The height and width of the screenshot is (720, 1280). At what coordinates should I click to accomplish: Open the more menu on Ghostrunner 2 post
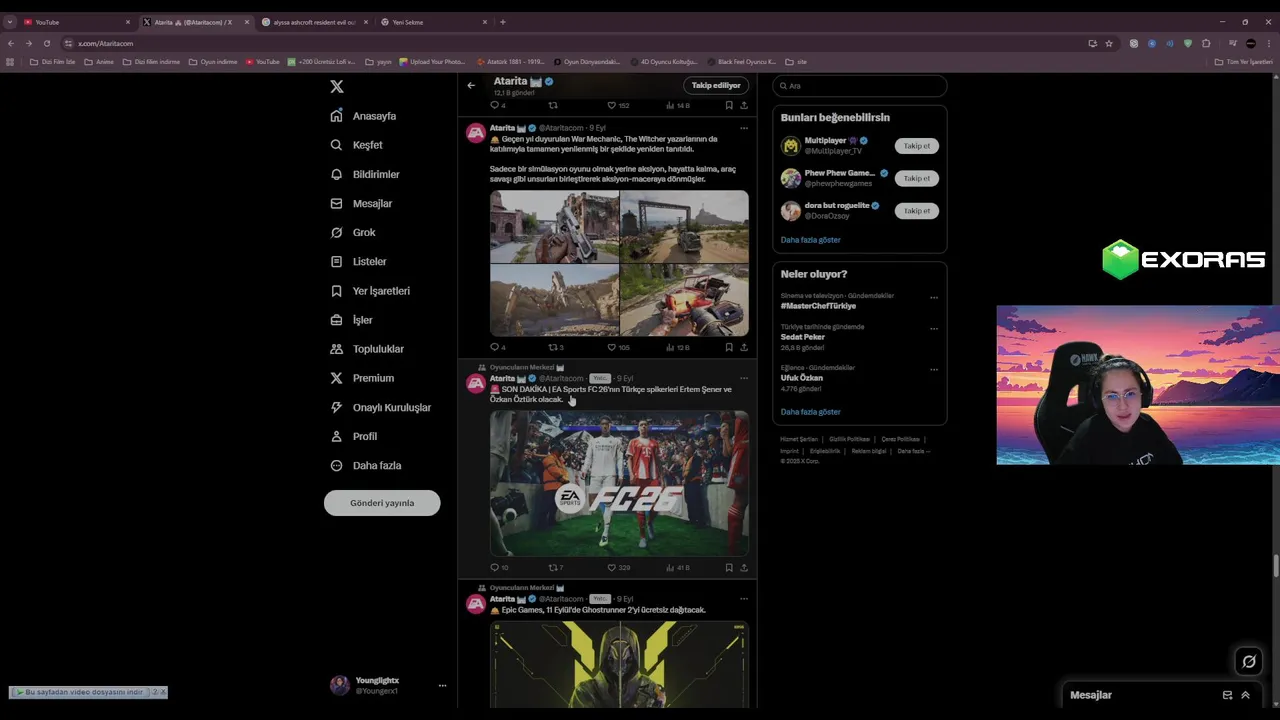click(743, 598)
